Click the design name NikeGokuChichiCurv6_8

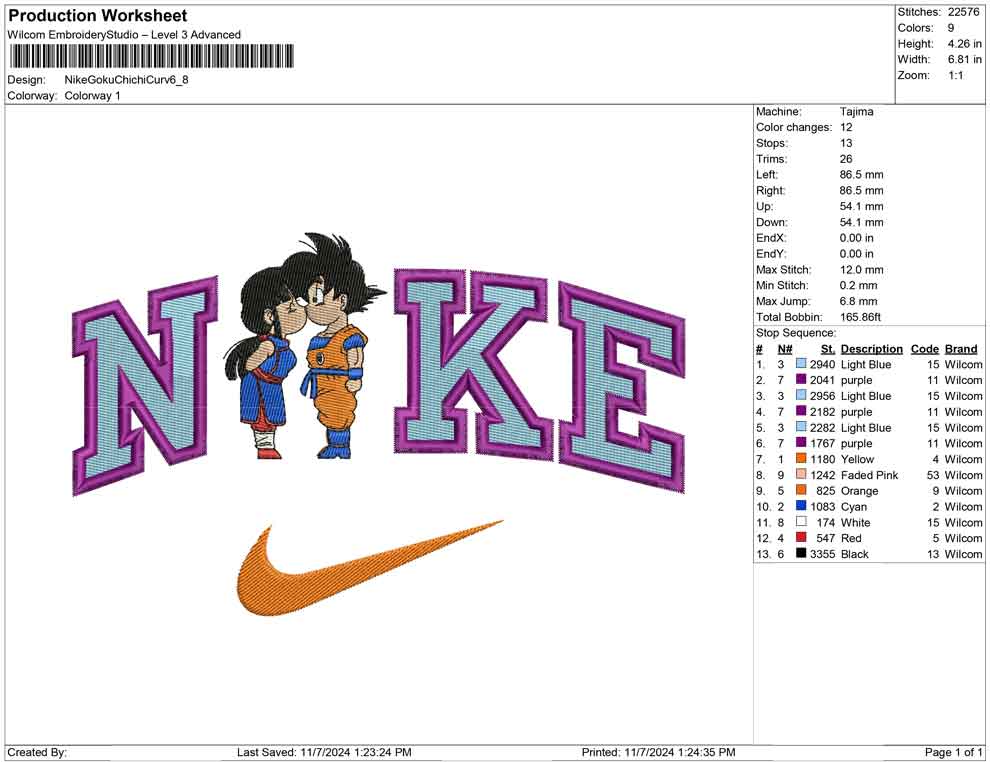coord(126,80)
